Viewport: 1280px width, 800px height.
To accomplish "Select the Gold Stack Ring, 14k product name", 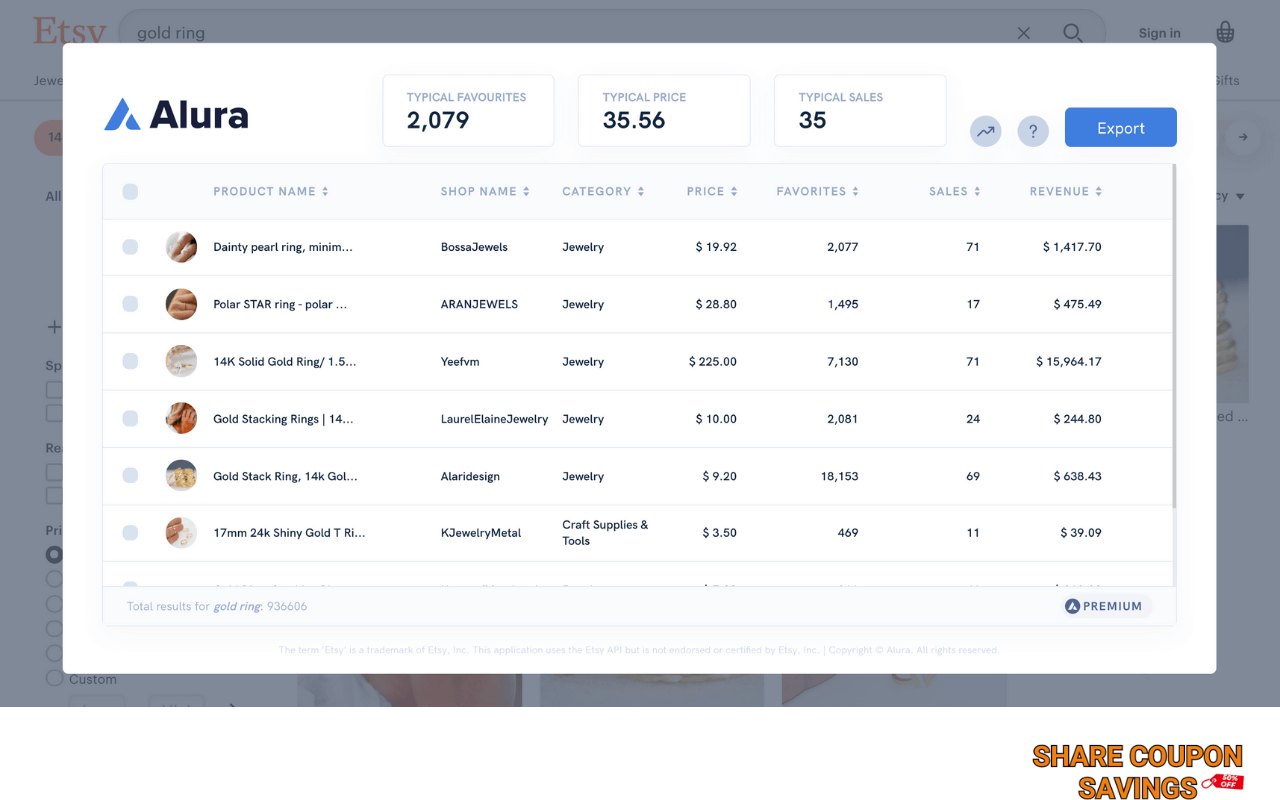I will coord(286,476).
